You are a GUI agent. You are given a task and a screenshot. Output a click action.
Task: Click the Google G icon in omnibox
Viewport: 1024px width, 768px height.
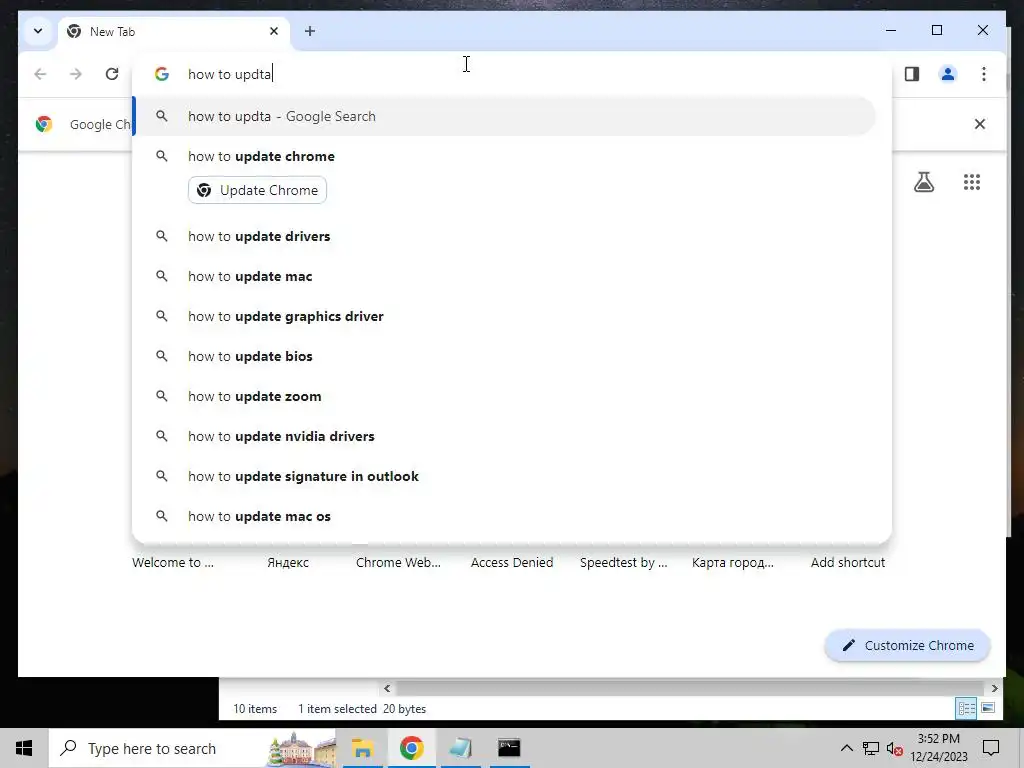[161, 74]
